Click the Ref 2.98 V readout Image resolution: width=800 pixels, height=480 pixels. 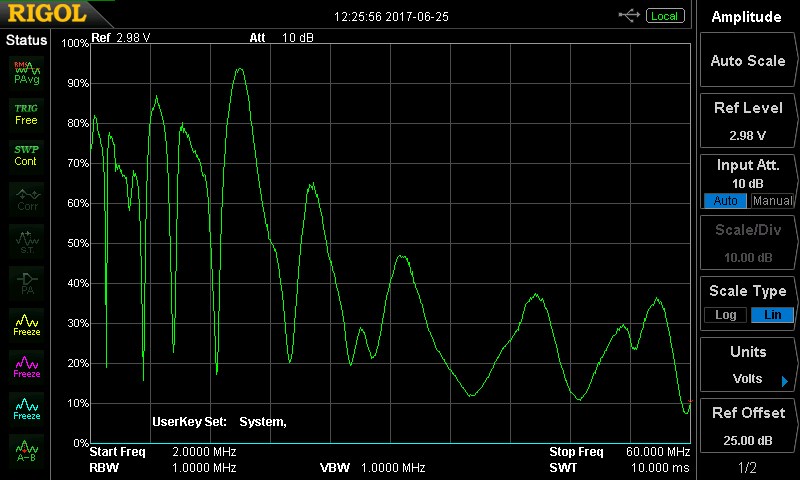click(x=121, y=38)
